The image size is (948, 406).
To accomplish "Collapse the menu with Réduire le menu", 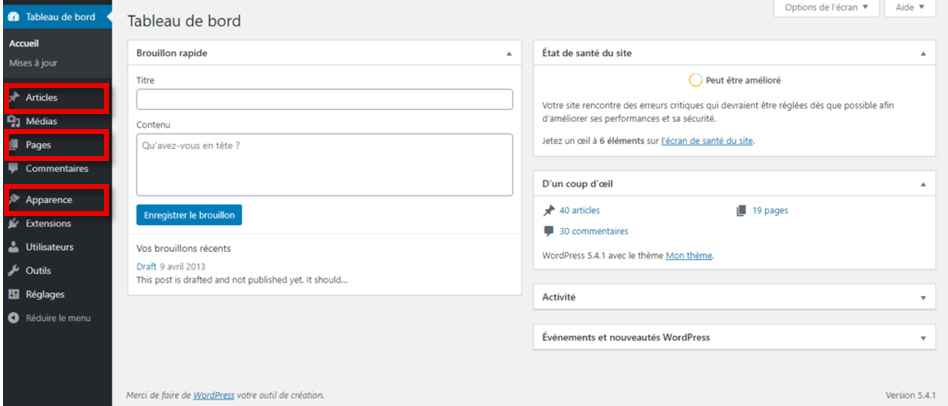I will (x=57, y=318).
